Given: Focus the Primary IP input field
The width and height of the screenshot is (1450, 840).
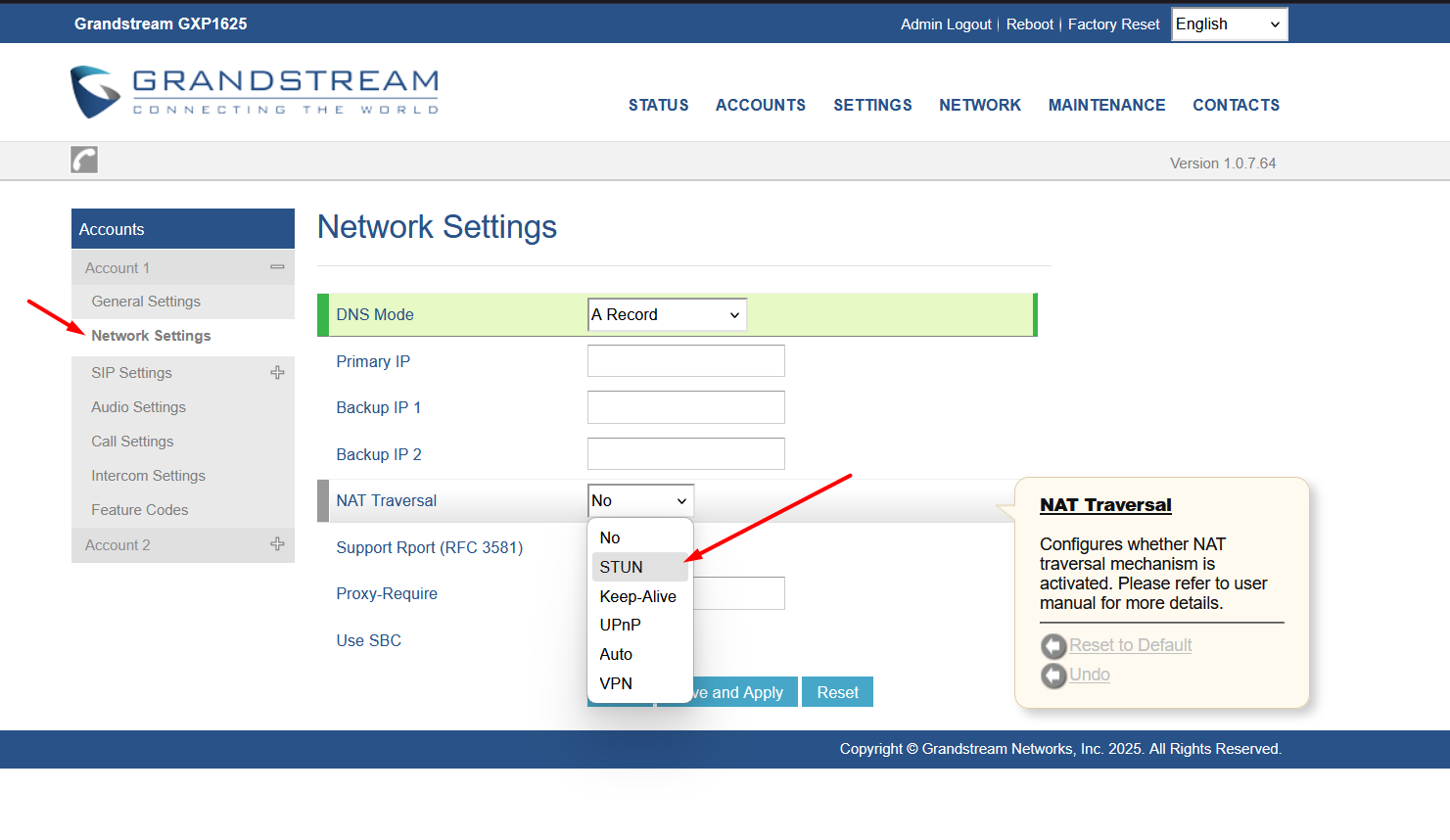Looking at the screenshot, I should [686, 360].
